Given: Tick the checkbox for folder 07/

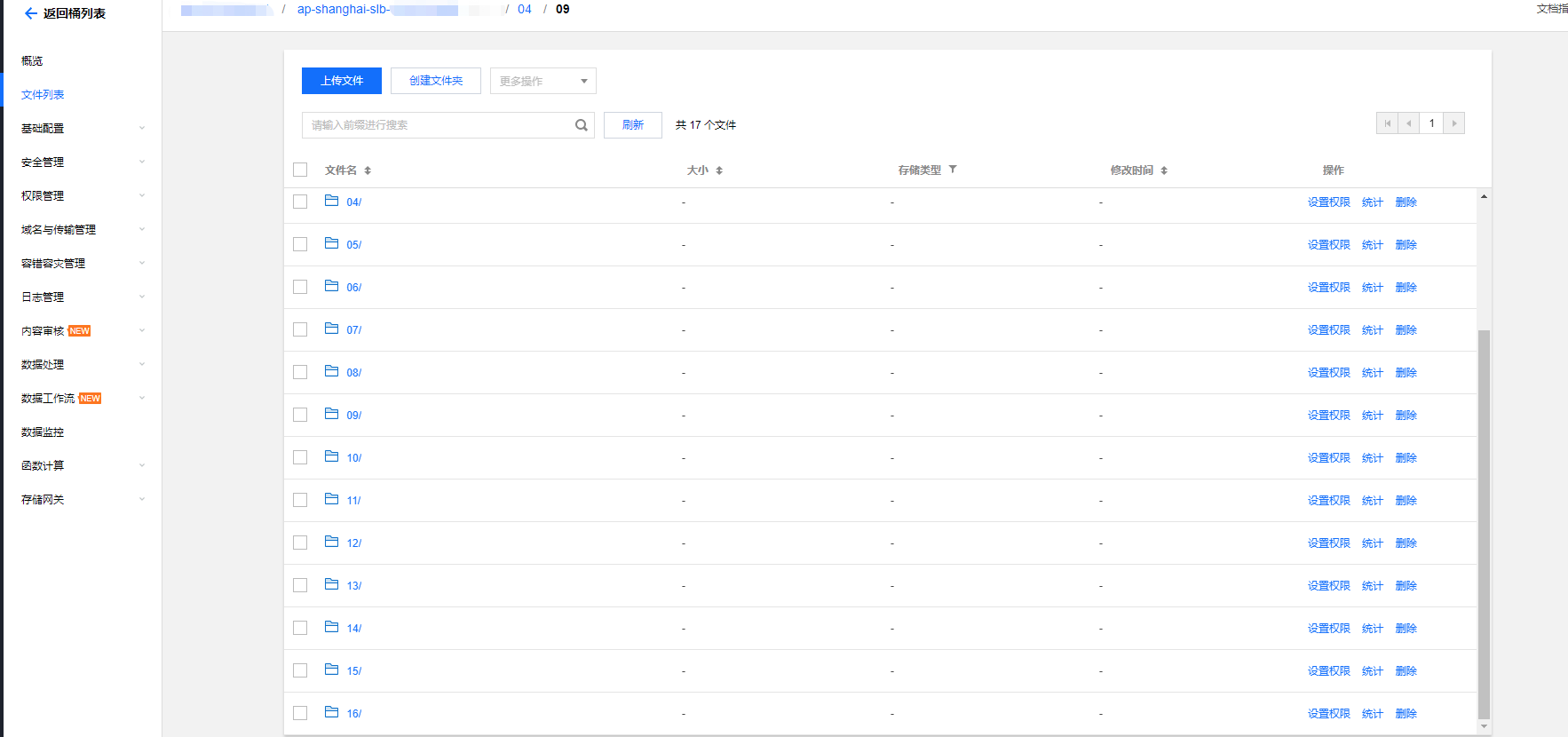Looking at the screenshot, I should [x=300, y=329].
